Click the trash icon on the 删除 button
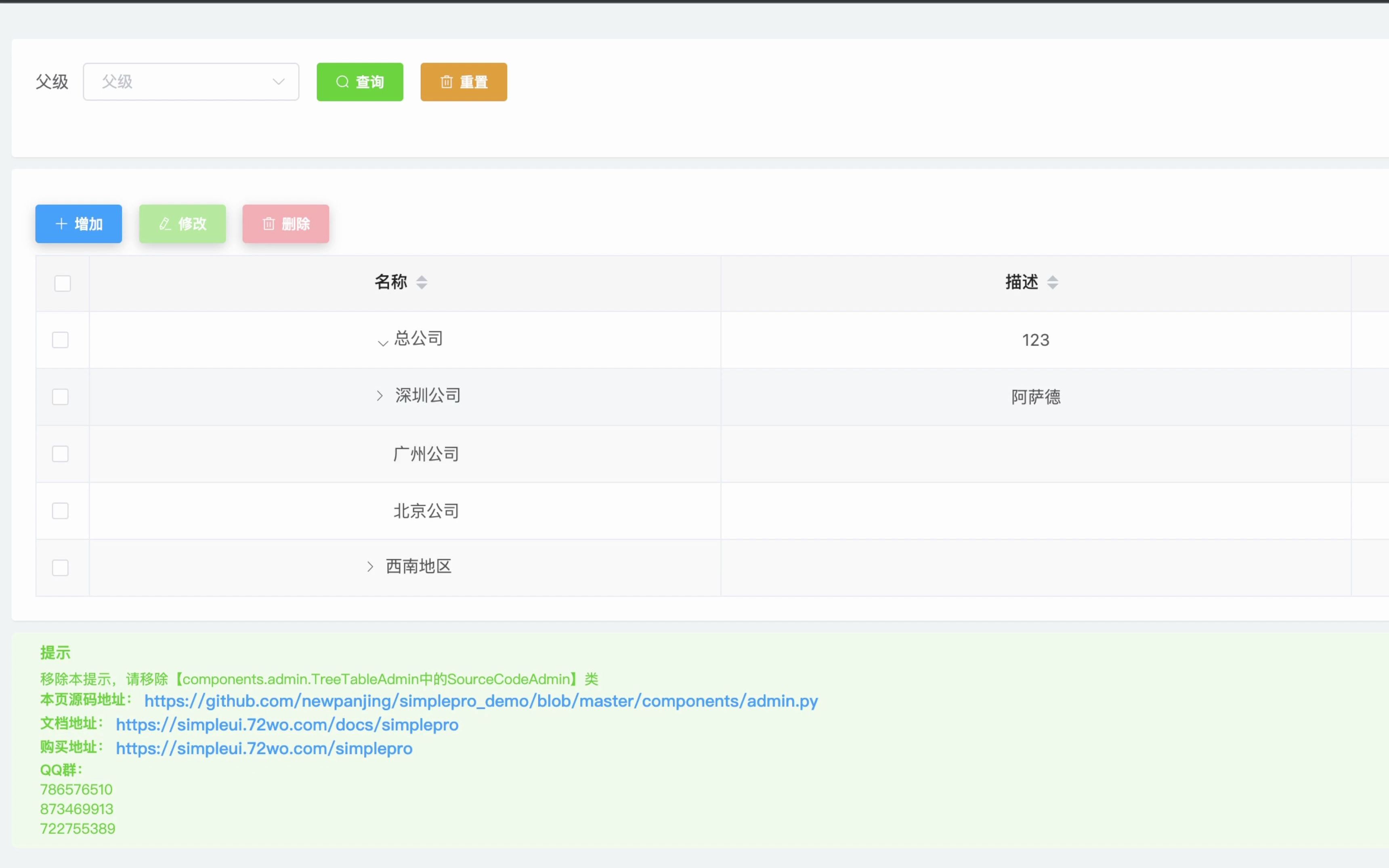The height and width of the screenshot is (868, 1389). 269,223
